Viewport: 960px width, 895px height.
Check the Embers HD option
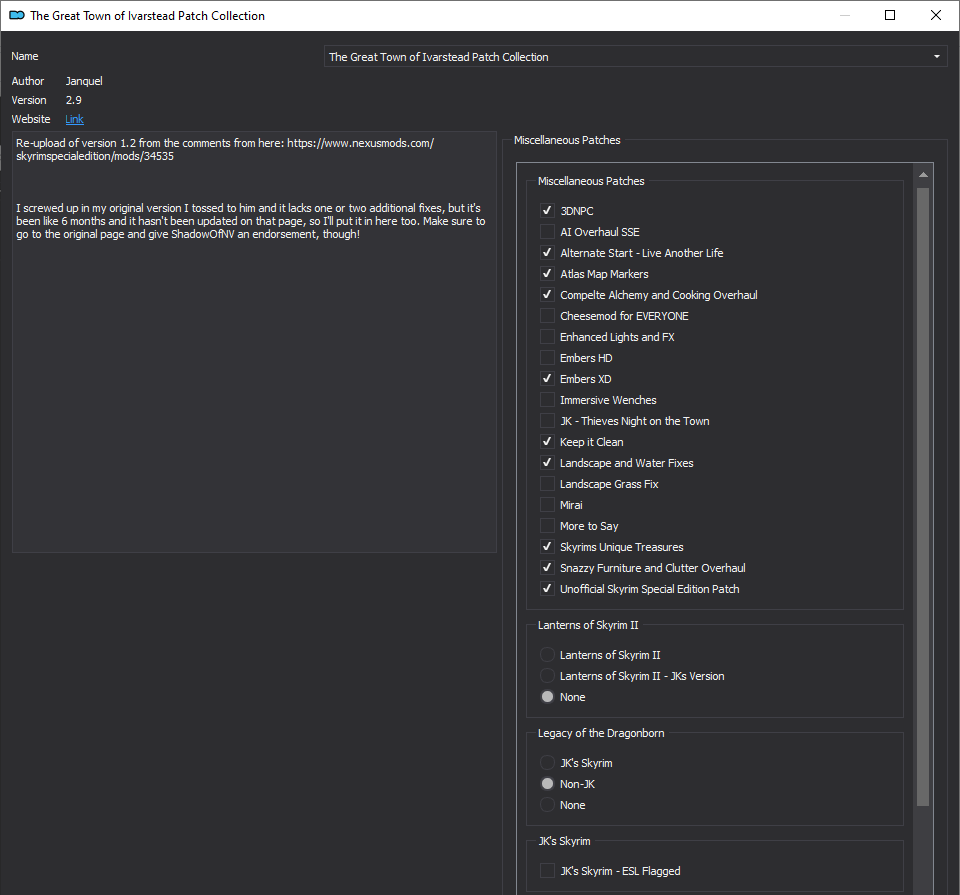547,358
